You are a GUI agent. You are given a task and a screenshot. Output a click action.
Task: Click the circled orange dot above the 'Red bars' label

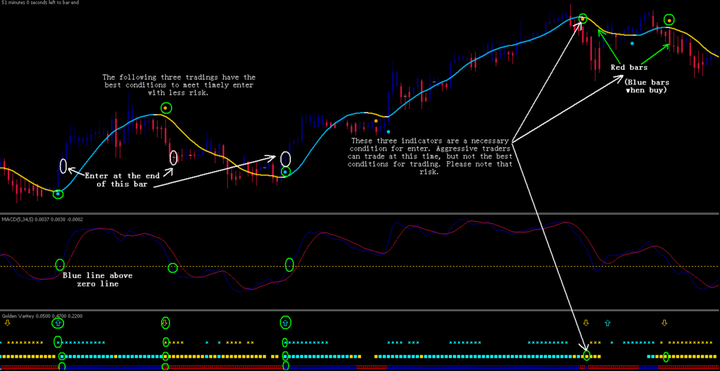point(669,20)
